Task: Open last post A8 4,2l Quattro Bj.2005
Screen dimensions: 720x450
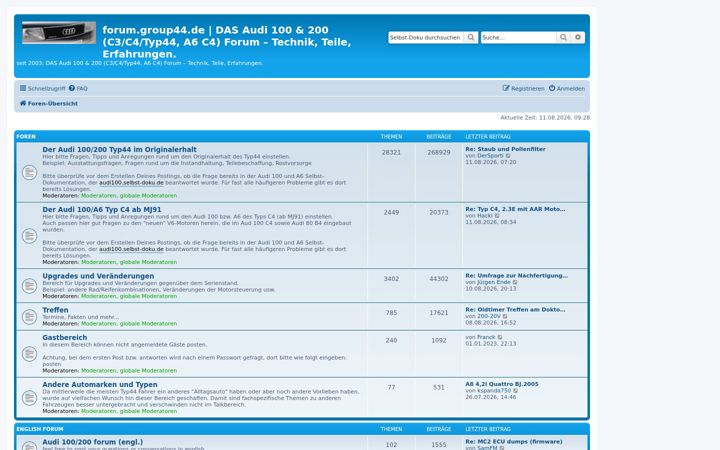Action: point(502,384)
